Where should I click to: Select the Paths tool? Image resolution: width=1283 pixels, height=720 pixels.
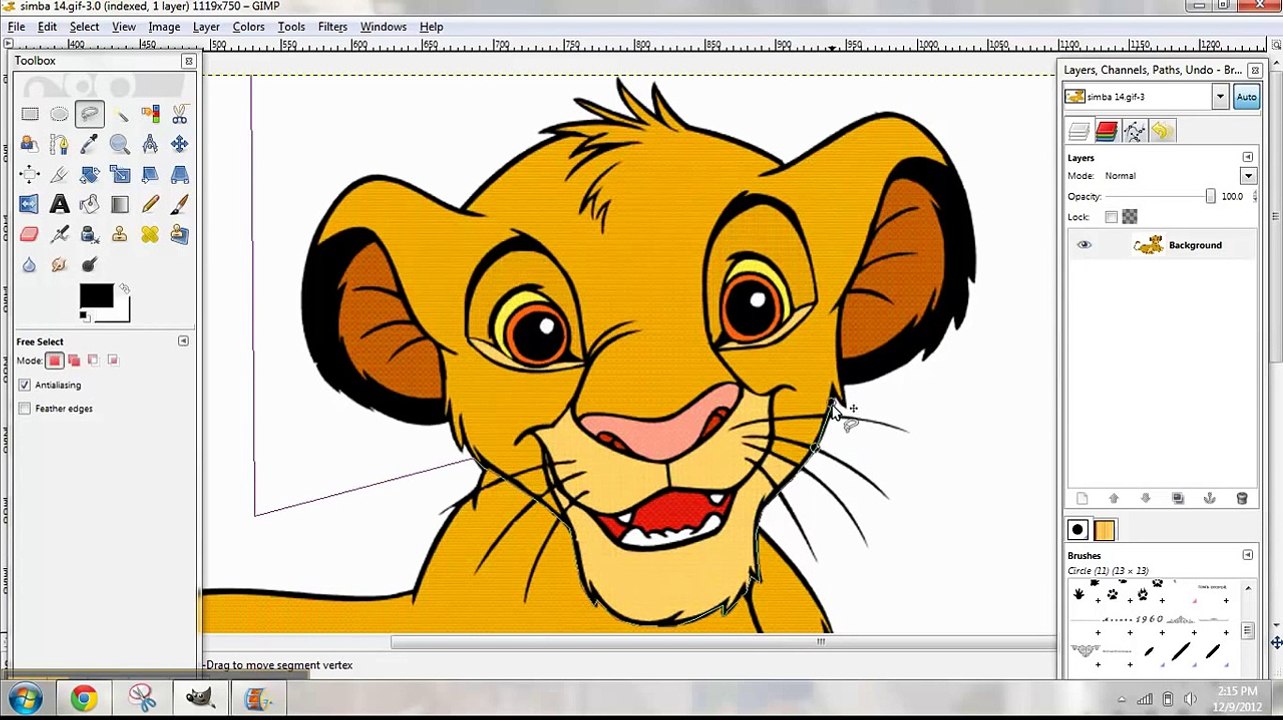(59, 145)
